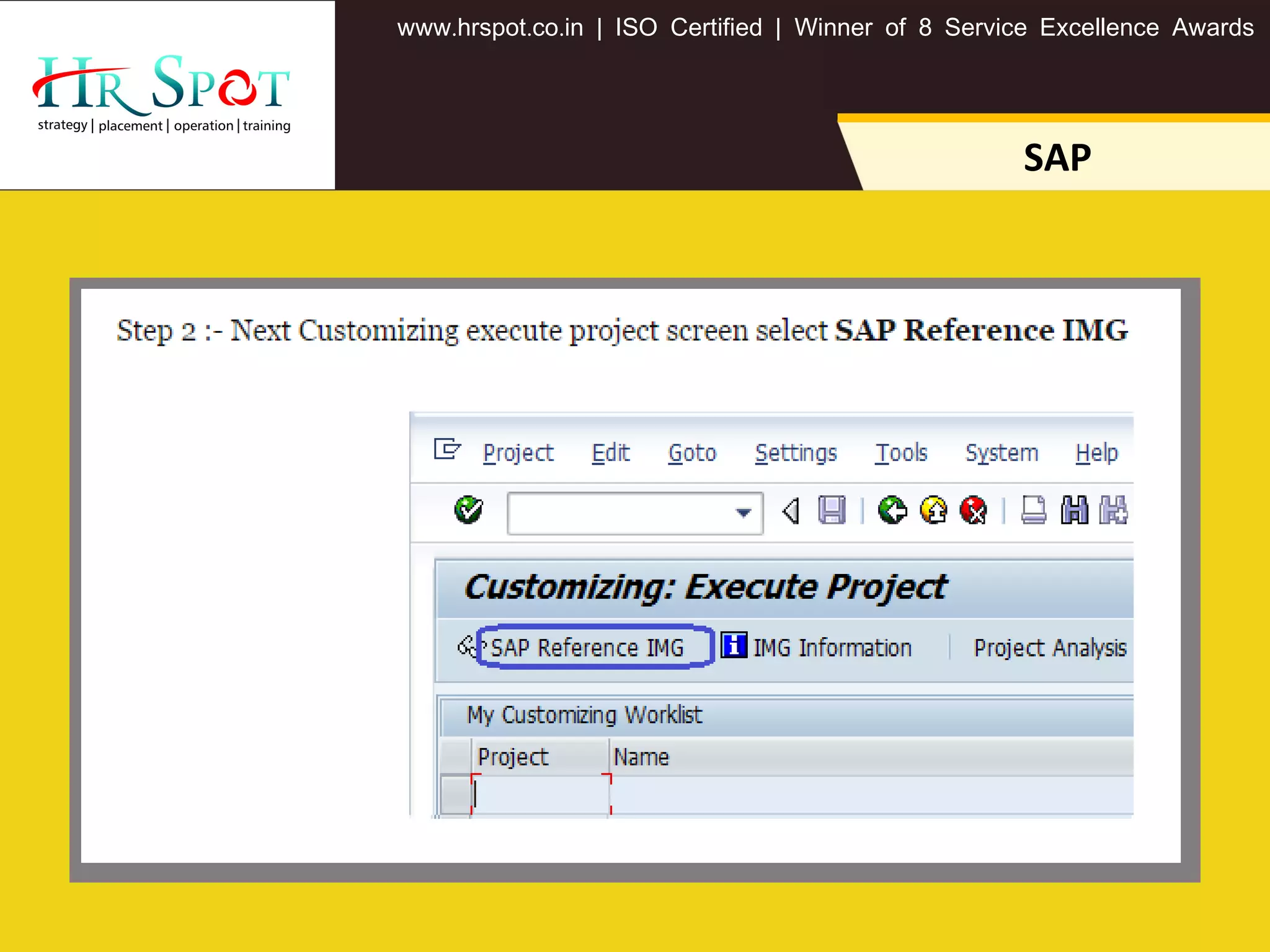Click the Name column header
1270x952 pixels.
pos(871,757)
